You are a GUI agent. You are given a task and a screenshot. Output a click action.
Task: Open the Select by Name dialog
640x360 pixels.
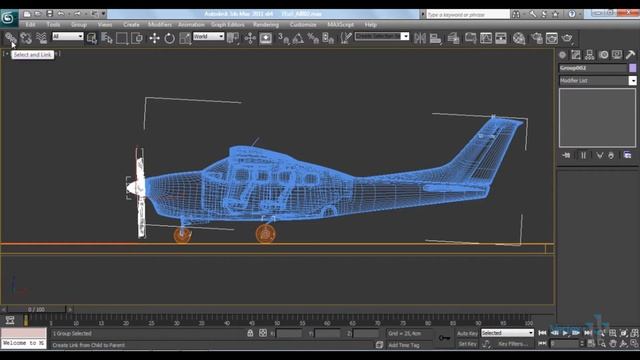[107, 38]
